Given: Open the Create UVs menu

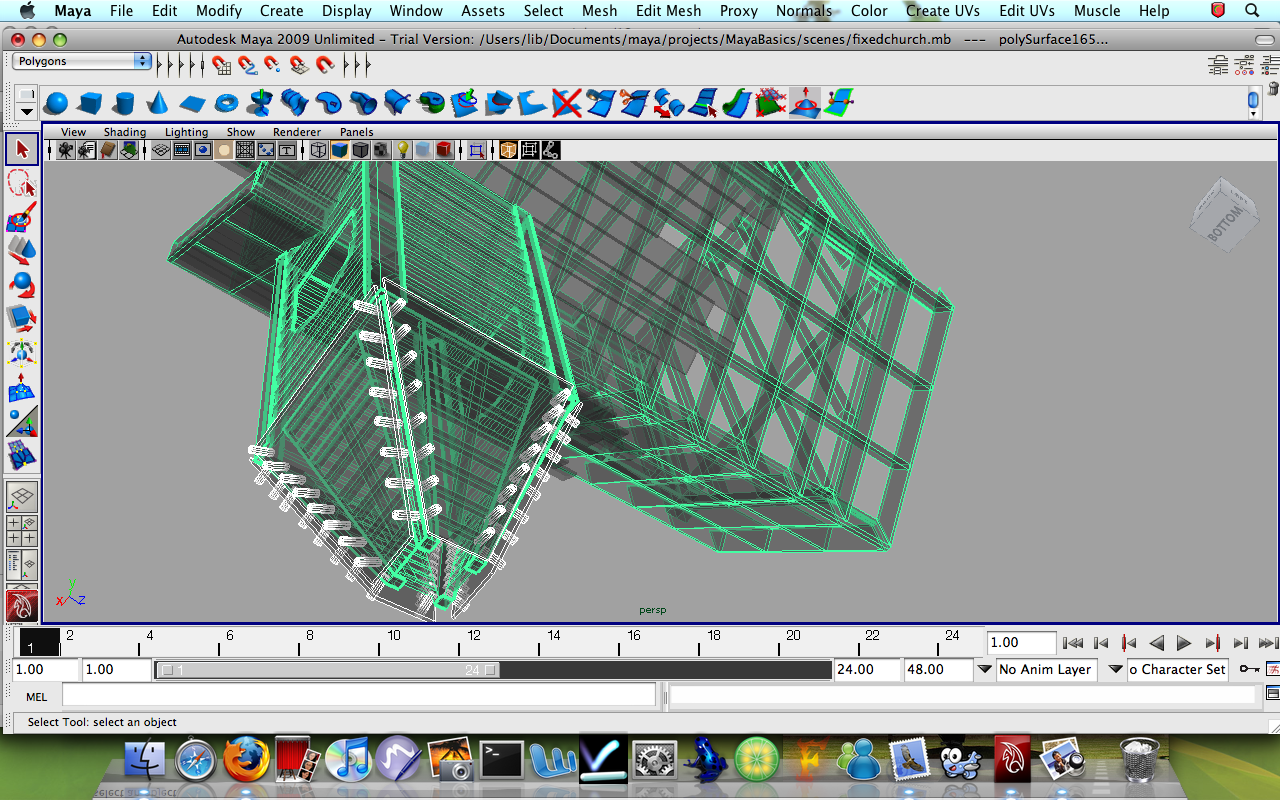Looking at the screenshot, I should [943, 11].
